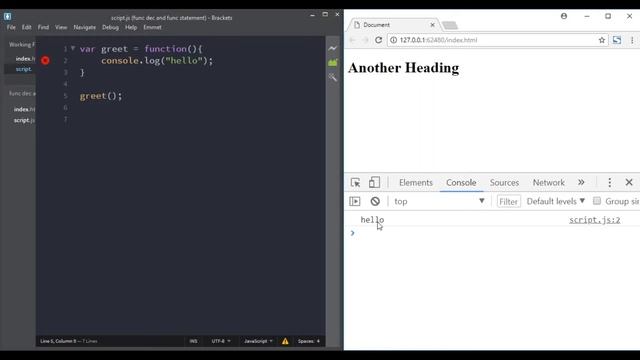640x360 pixels.
Task: Click the Brackets Live Preview lightning icon
Action: (x=333, y=48)
